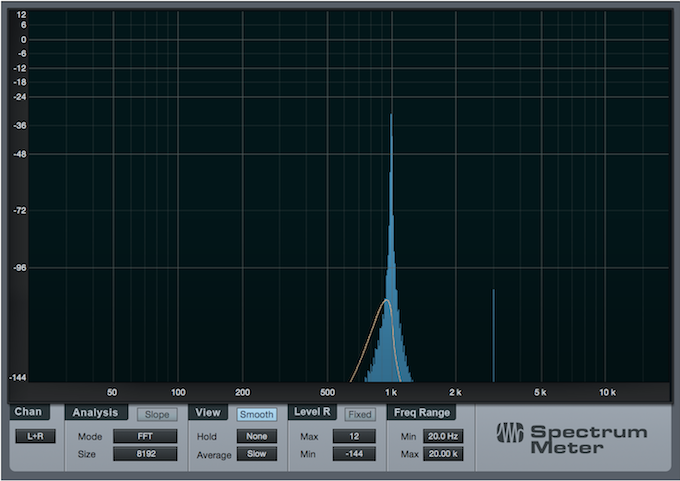Screen dimensions: 680x481
Task: Click the PreSonus Spectrum Meter logo
Action: [x=572, y=438]
